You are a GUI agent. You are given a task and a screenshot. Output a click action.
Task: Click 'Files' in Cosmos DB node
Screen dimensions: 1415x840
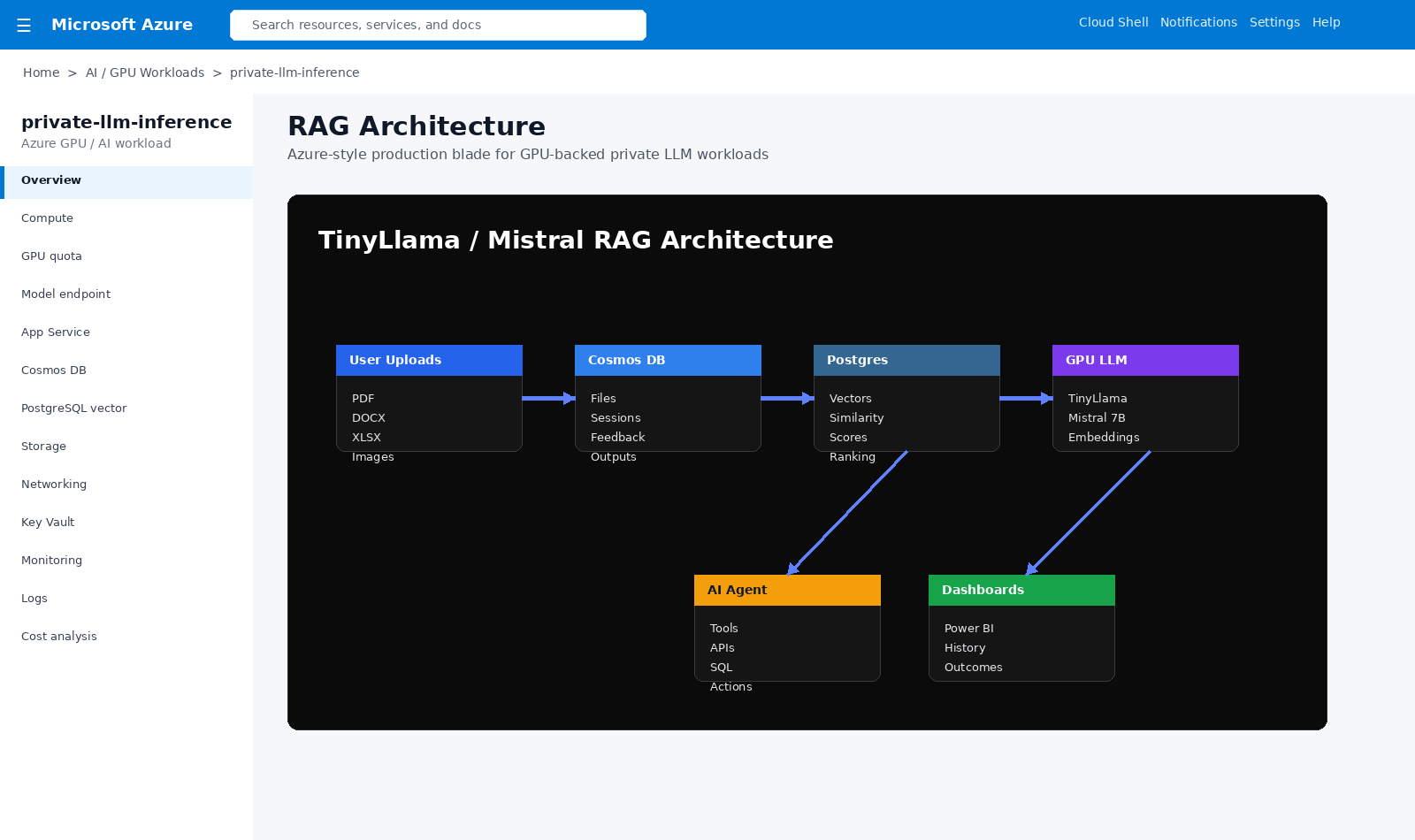603,399
